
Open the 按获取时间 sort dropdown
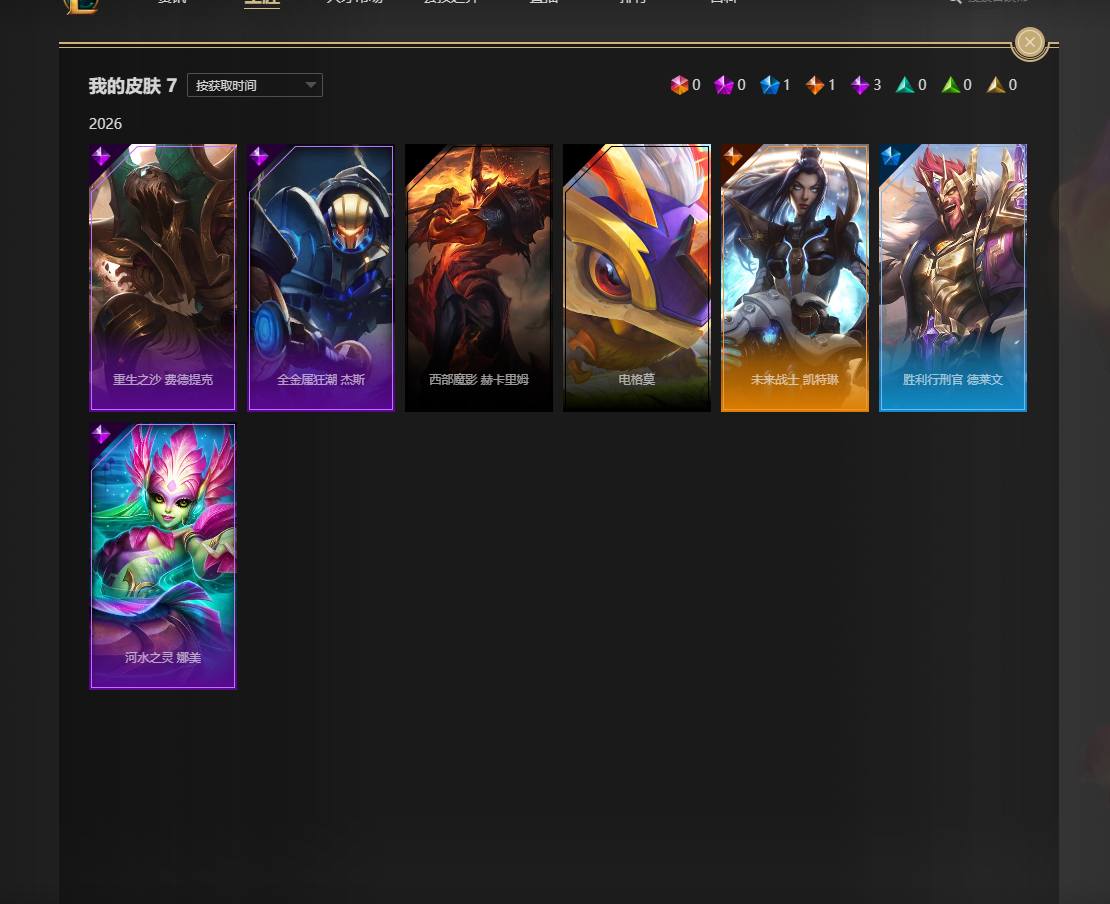click(x=255, y=85)
